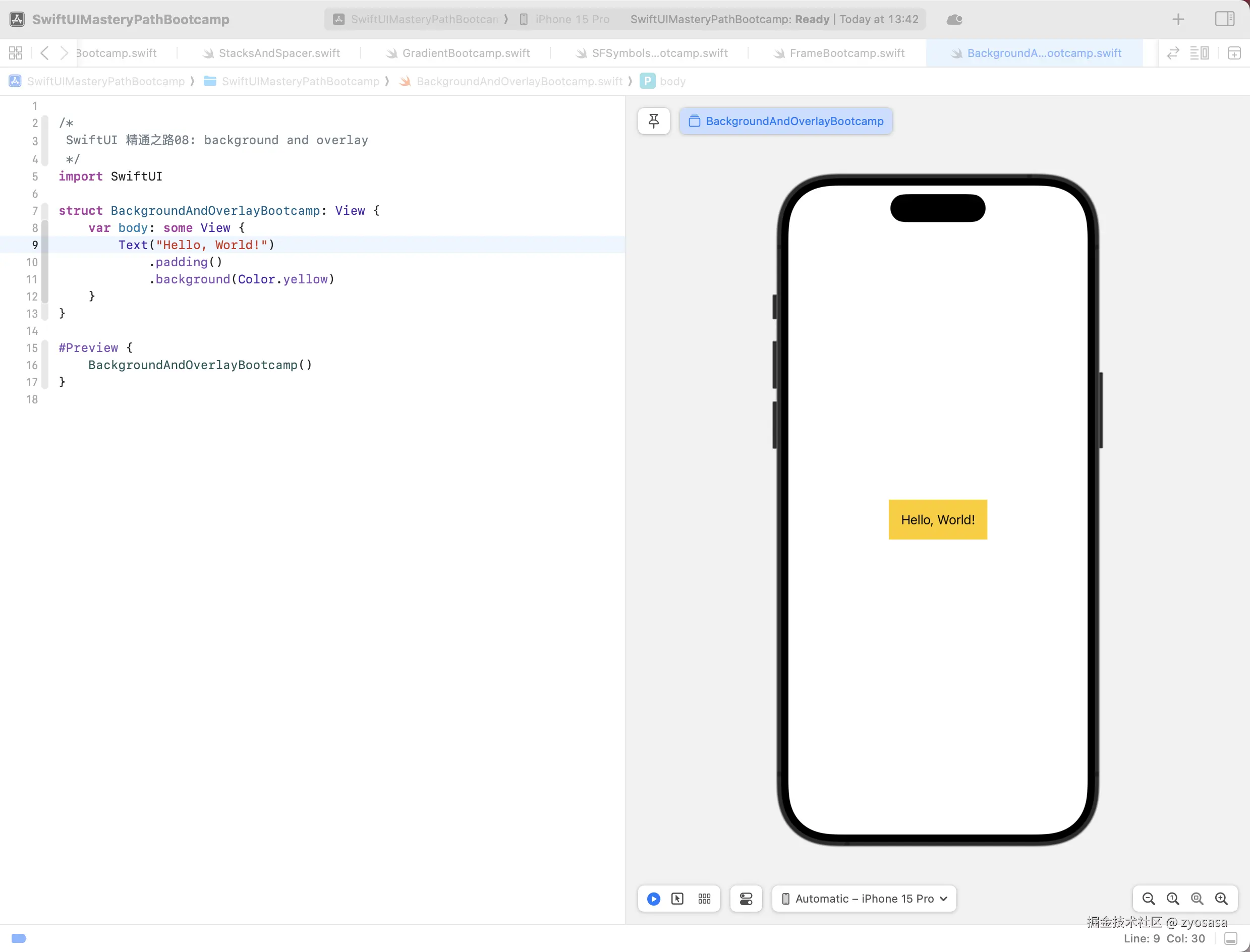This screenshot has width=1250, height=952.
Task: Start live preview mode
Action: tap(653, 899)
